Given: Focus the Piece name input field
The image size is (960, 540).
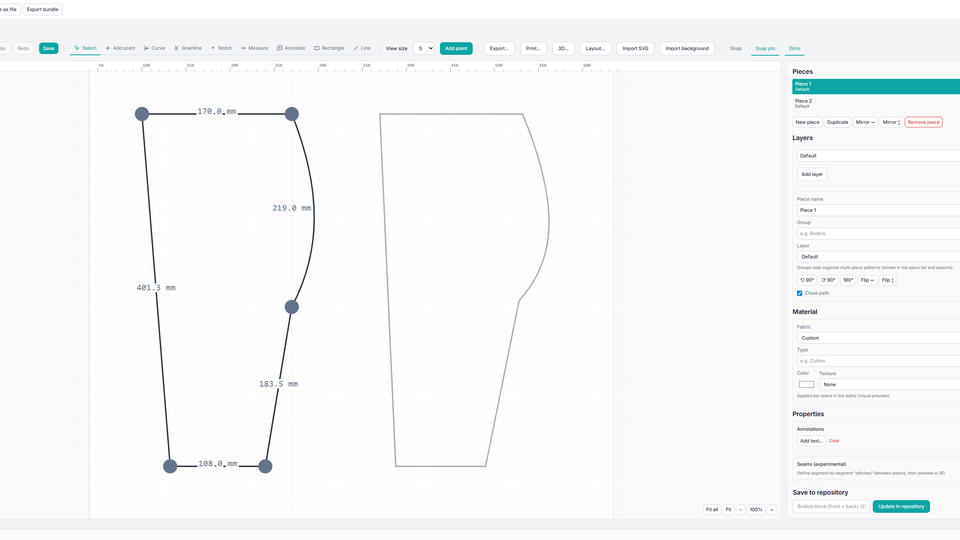Looking at the screenshot, I should [x=878, y=210].
